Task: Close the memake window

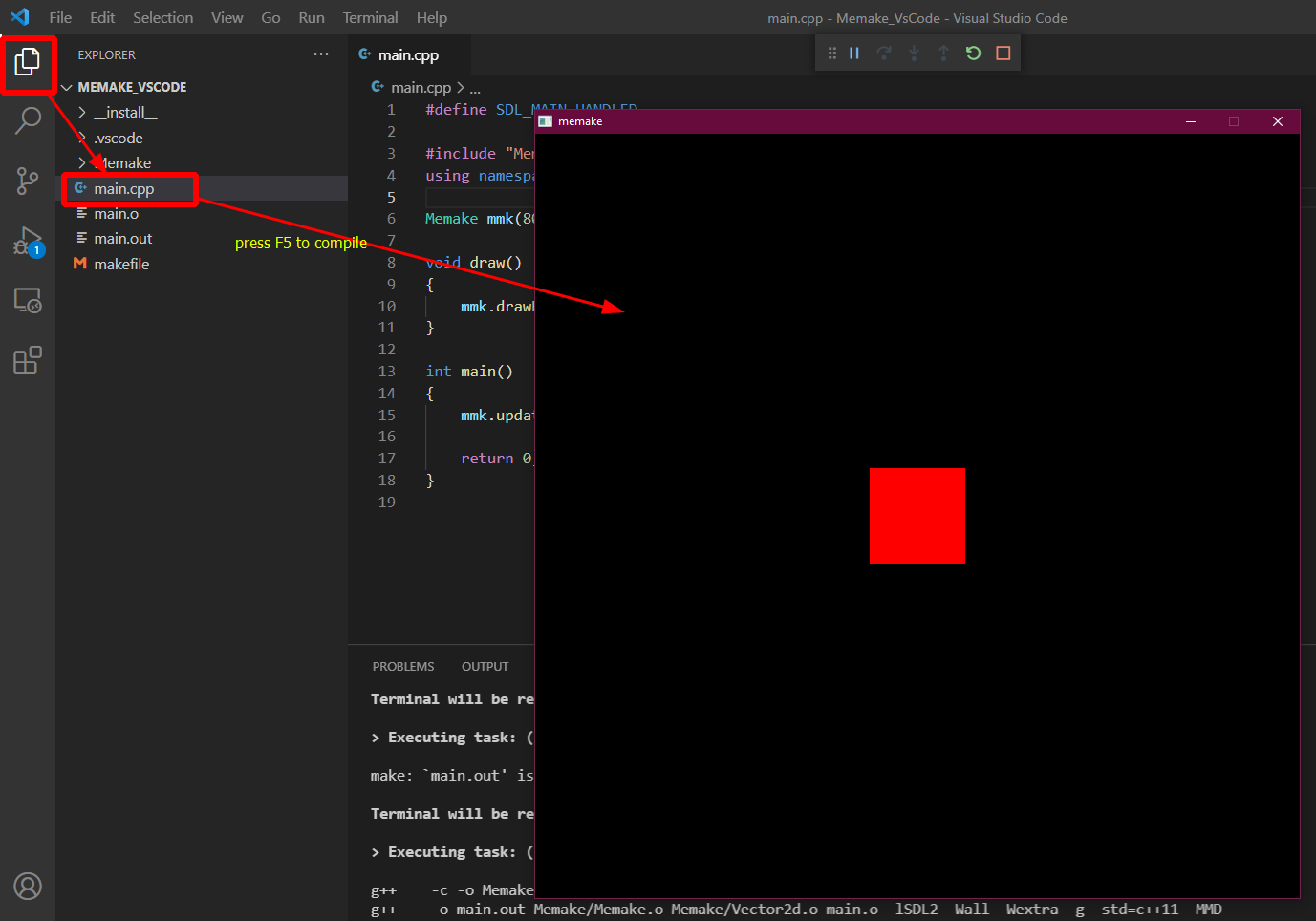Action: click(x=1278, y=121)
